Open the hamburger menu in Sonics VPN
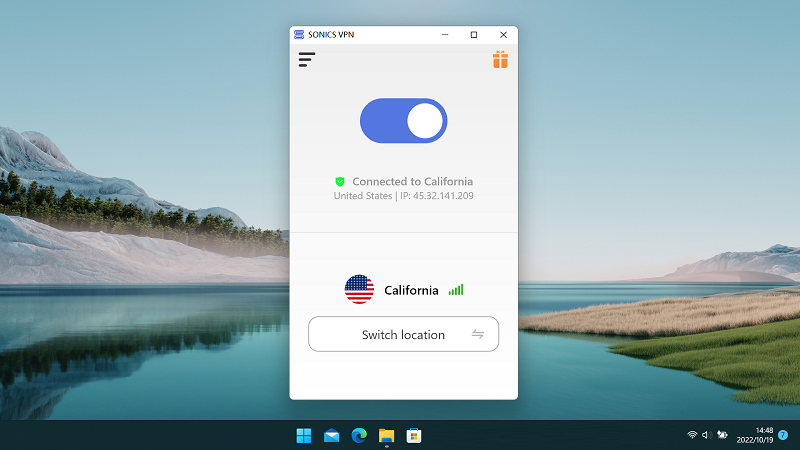The width and height of the screenshot is (800, 450). point(307,60)
